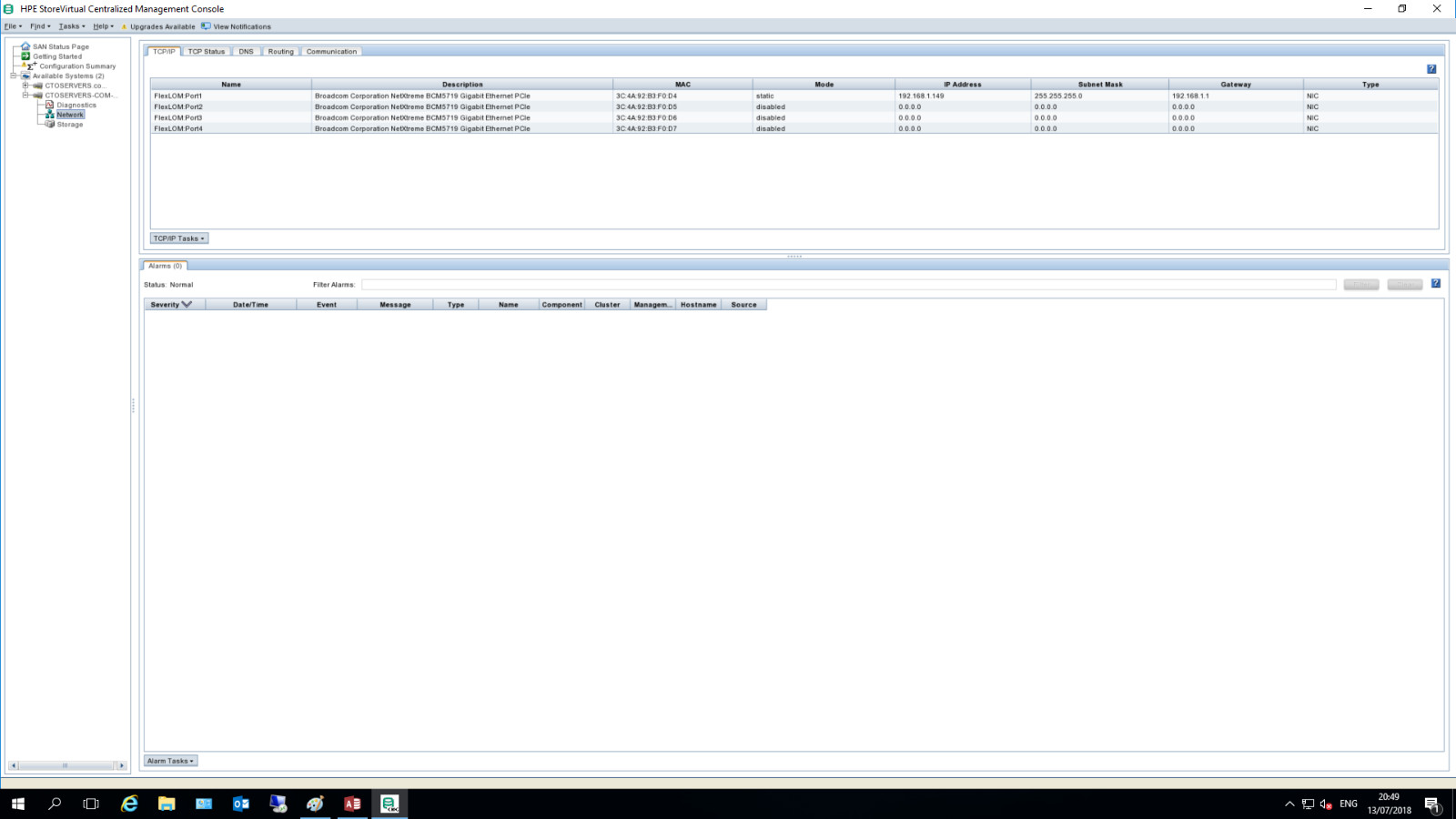Click the help icon in Alarms panel
This screenshot has height=819, width=1456.
(x=1436, y=284)
